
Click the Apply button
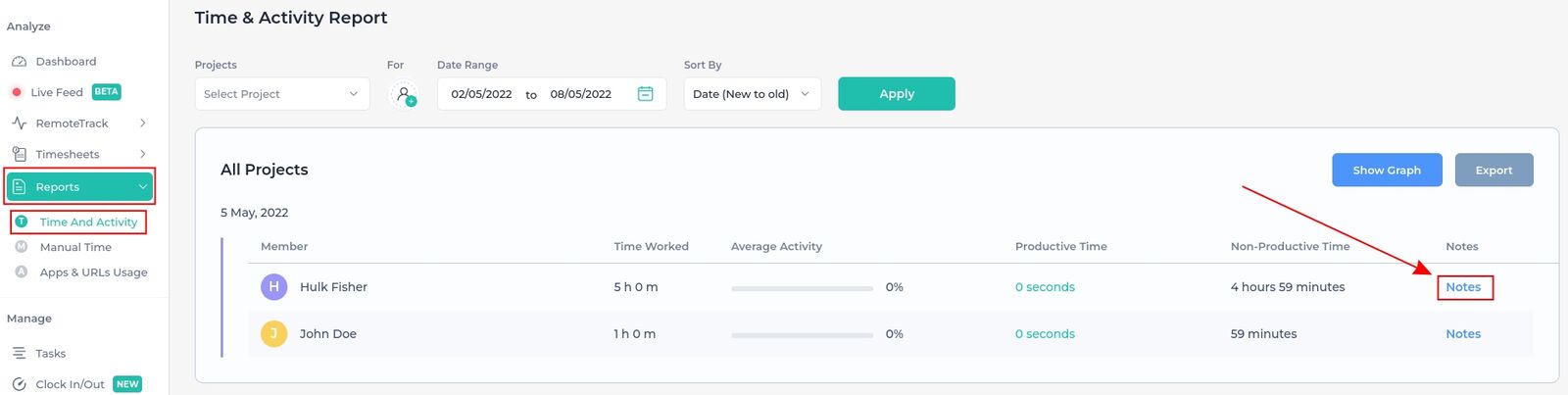point(897,94)
